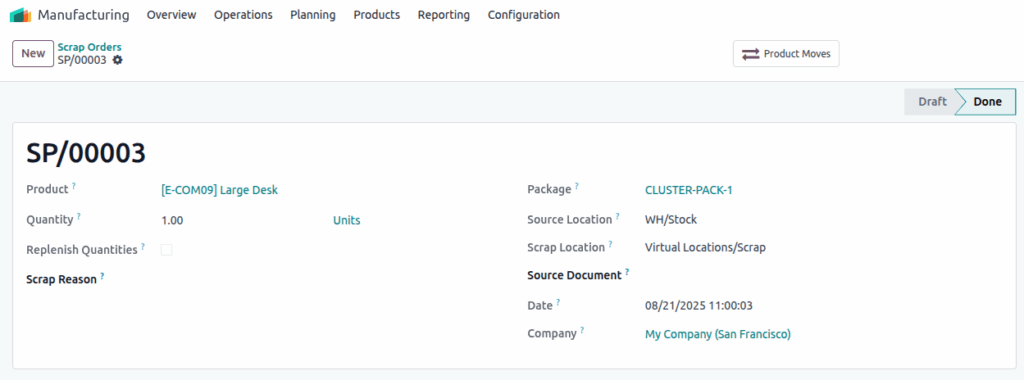Screen dimensions: 1024x380
Task: Create a New scrap order
Action: 33,54
